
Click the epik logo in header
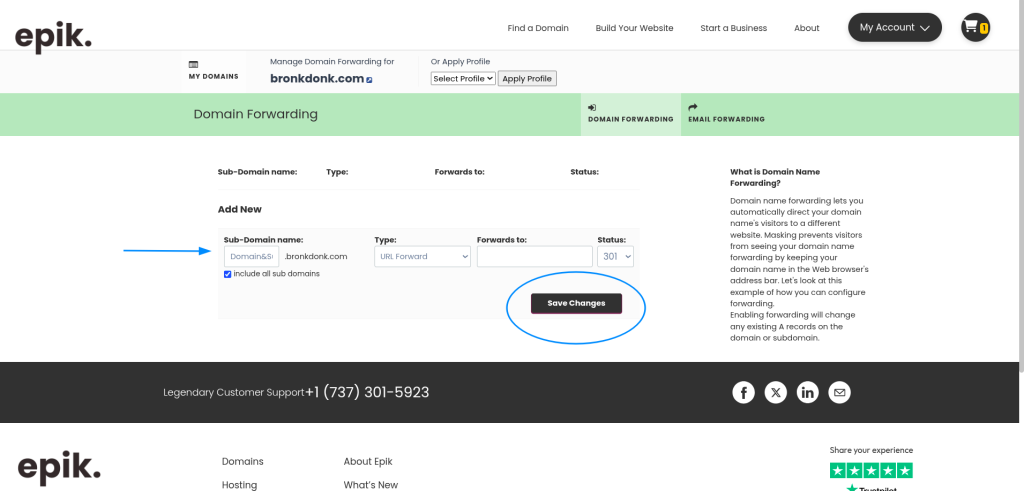[53, 37]
